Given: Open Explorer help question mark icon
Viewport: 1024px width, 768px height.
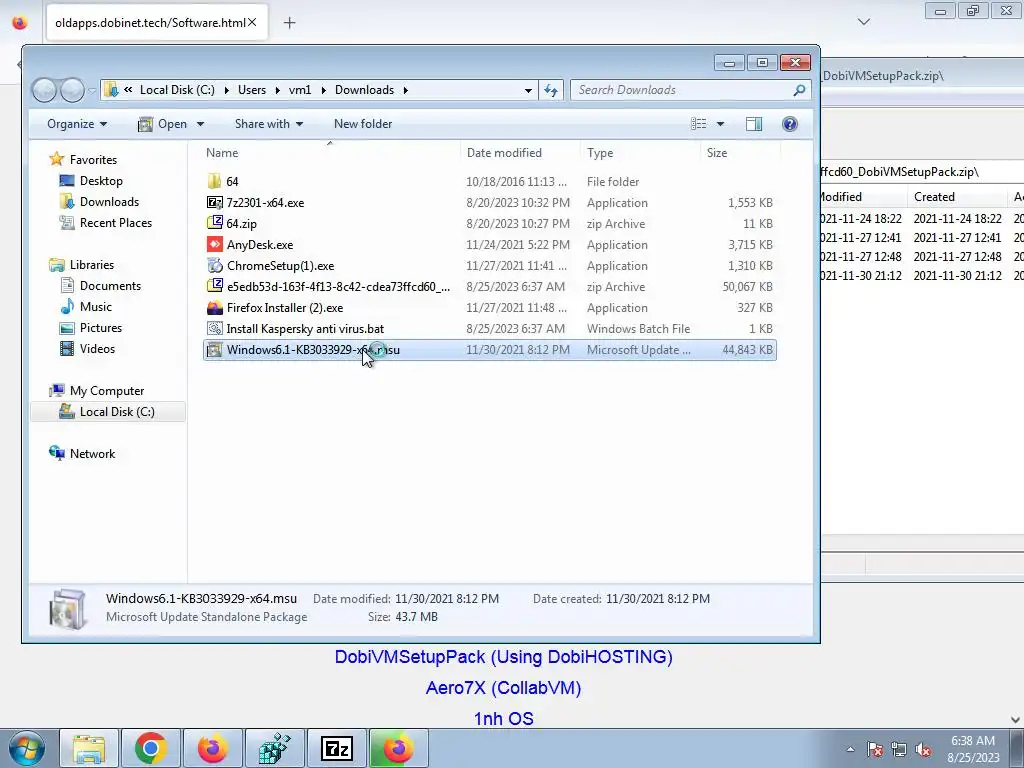Looking at the screenshot, I should (x=790, y=123).
